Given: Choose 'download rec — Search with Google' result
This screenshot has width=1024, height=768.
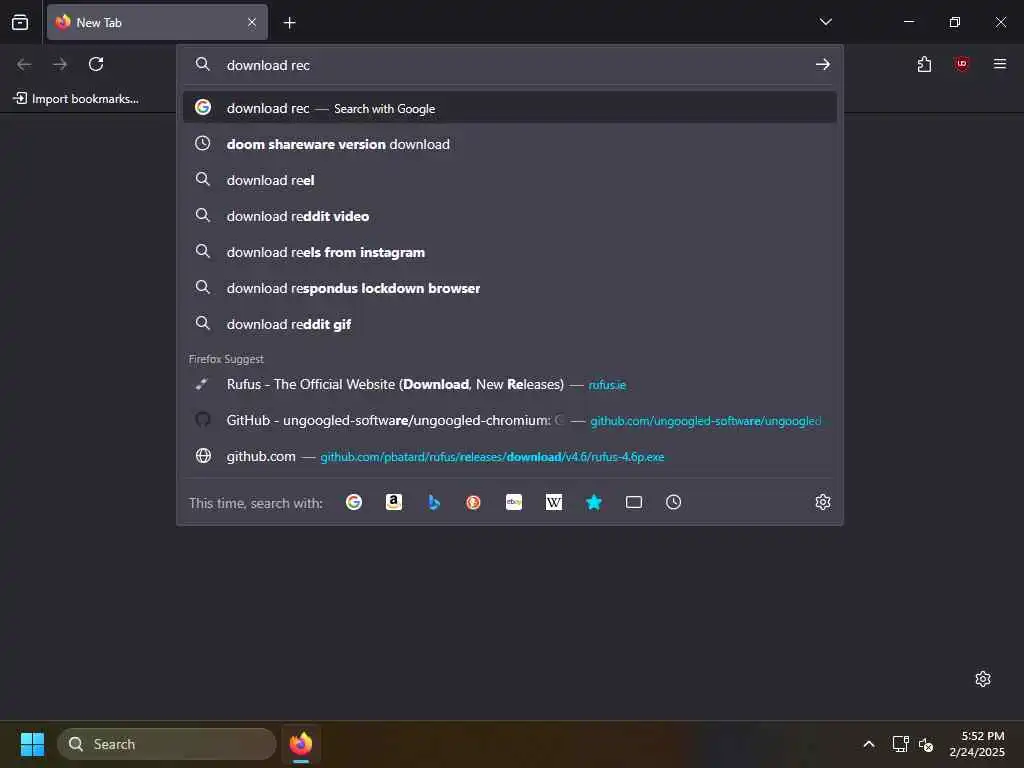Looking at the screenshot, I should (509, 108).
